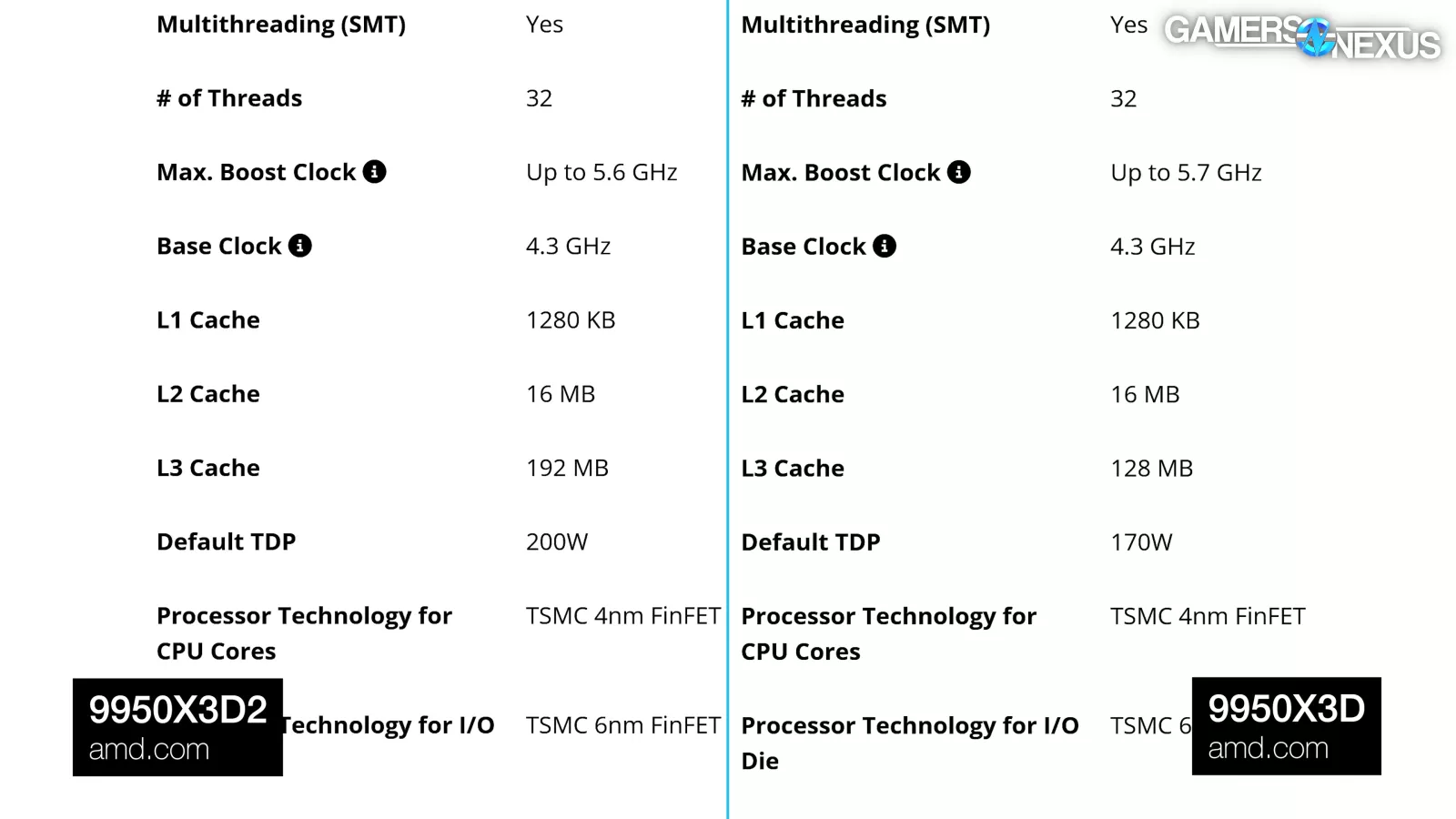Click info icon beside right Max. Boost Clock
1456x819 pixels.
tap(958, 172)
